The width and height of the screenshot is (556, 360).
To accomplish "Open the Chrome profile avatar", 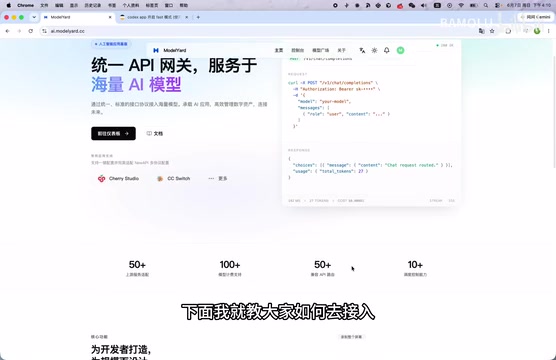I will click(537, 31).
